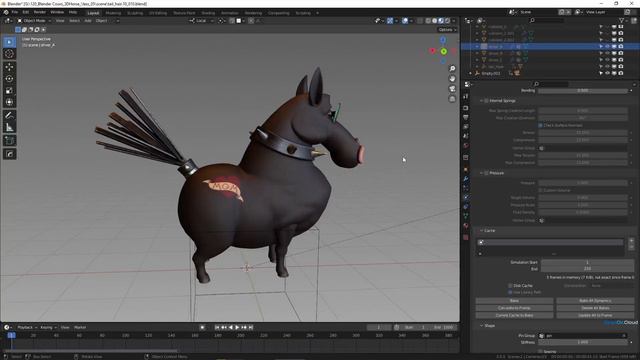Switch to the Sculpting workspace tab
Screen dimensions: 640x360
point(135,13)
